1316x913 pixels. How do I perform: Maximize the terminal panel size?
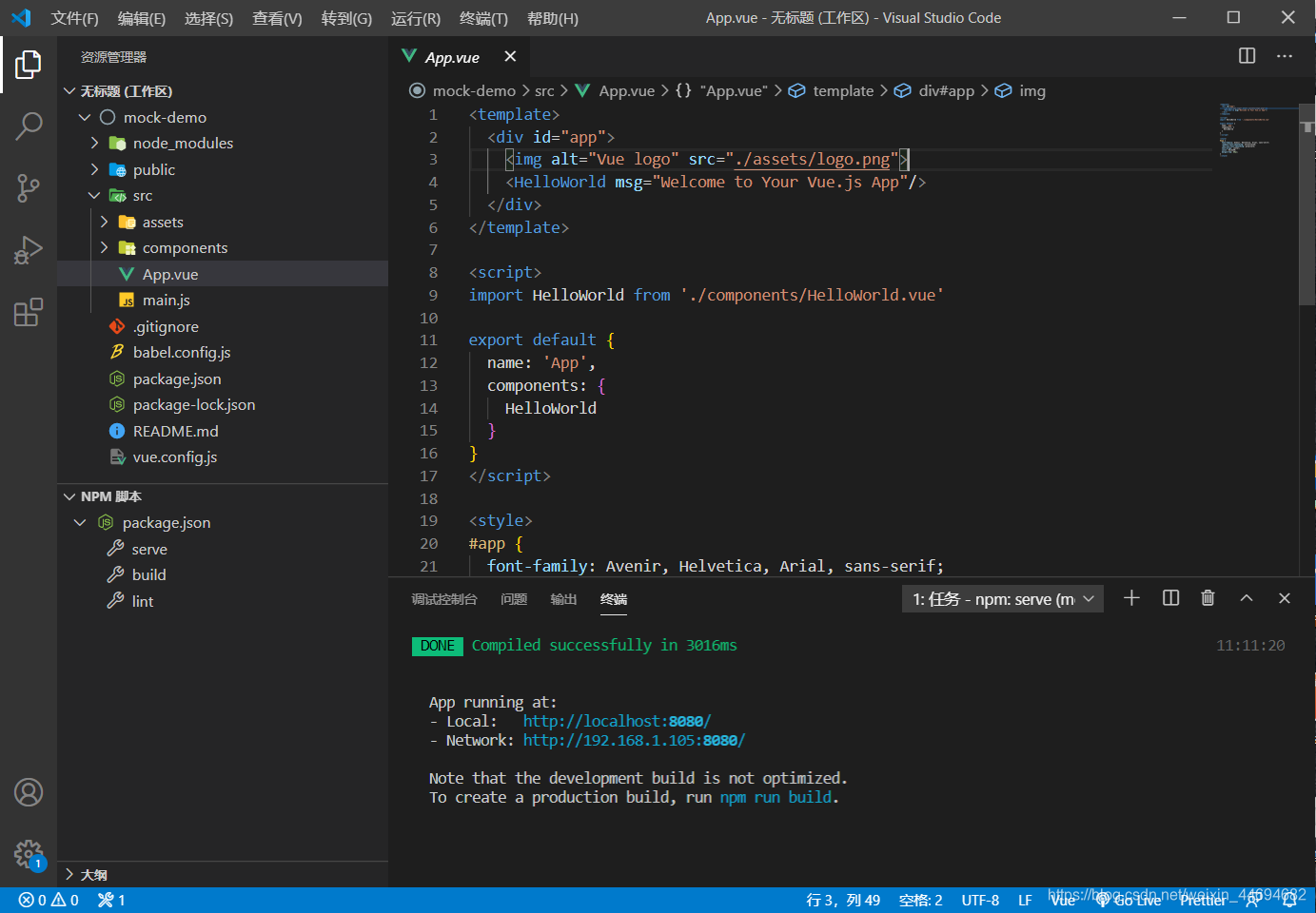1247,598
